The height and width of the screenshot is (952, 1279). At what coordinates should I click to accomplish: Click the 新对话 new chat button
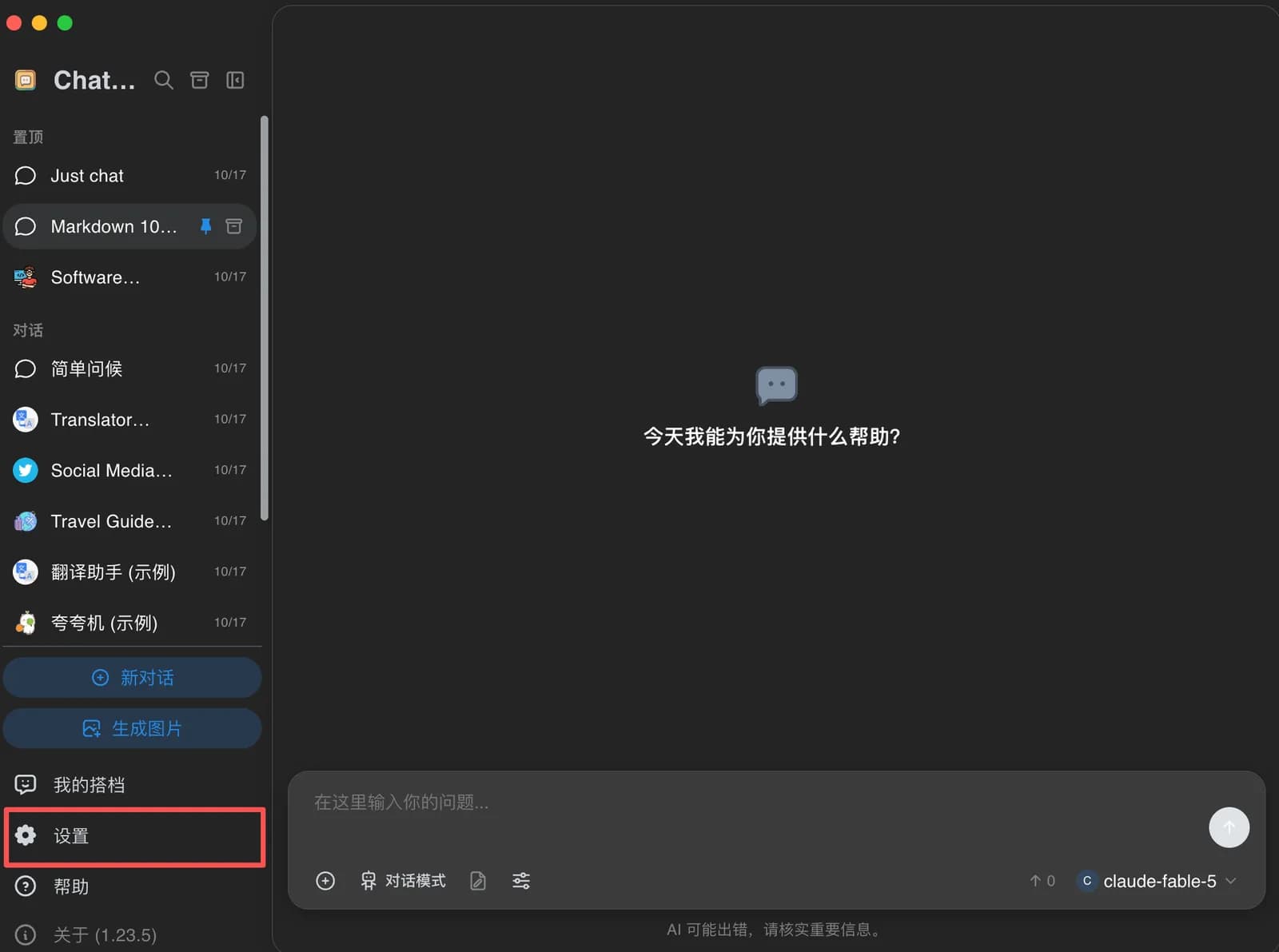133,678
